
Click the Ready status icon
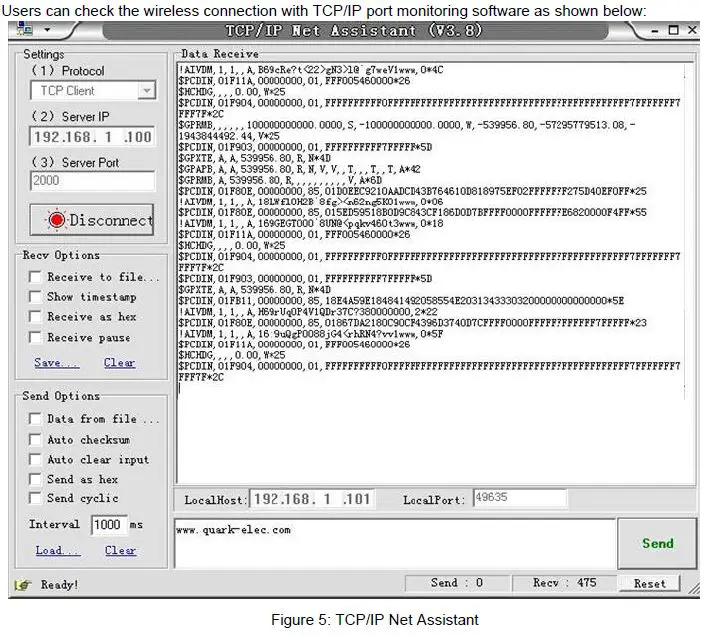(23, 584)
